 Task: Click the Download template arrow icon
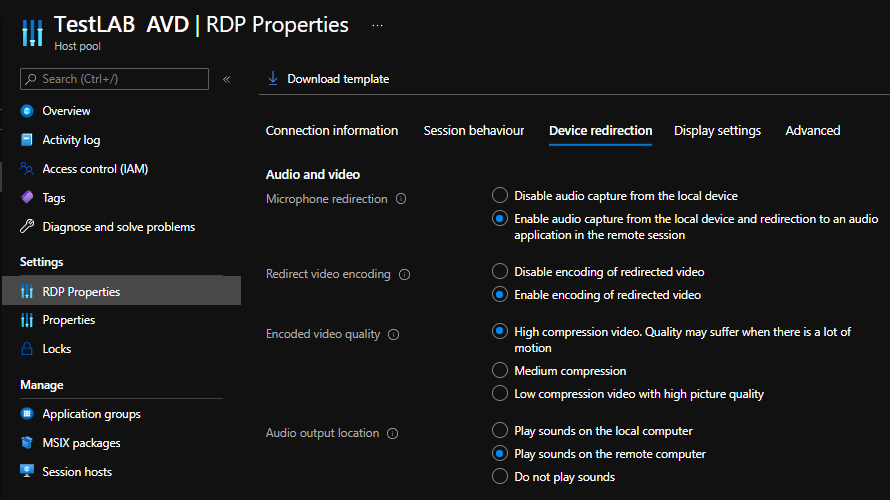273,78
